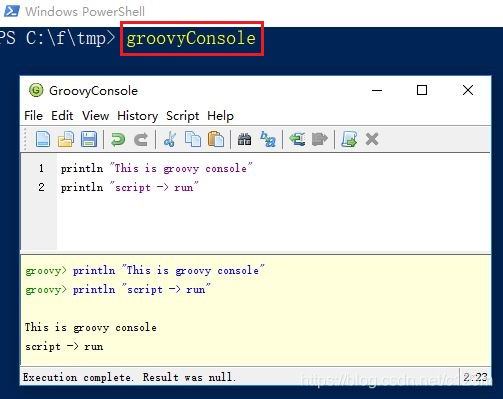Viewport: 503px width, 399px height.
Task: Click the History Next gray arrow icon
Action: (320, 139)
